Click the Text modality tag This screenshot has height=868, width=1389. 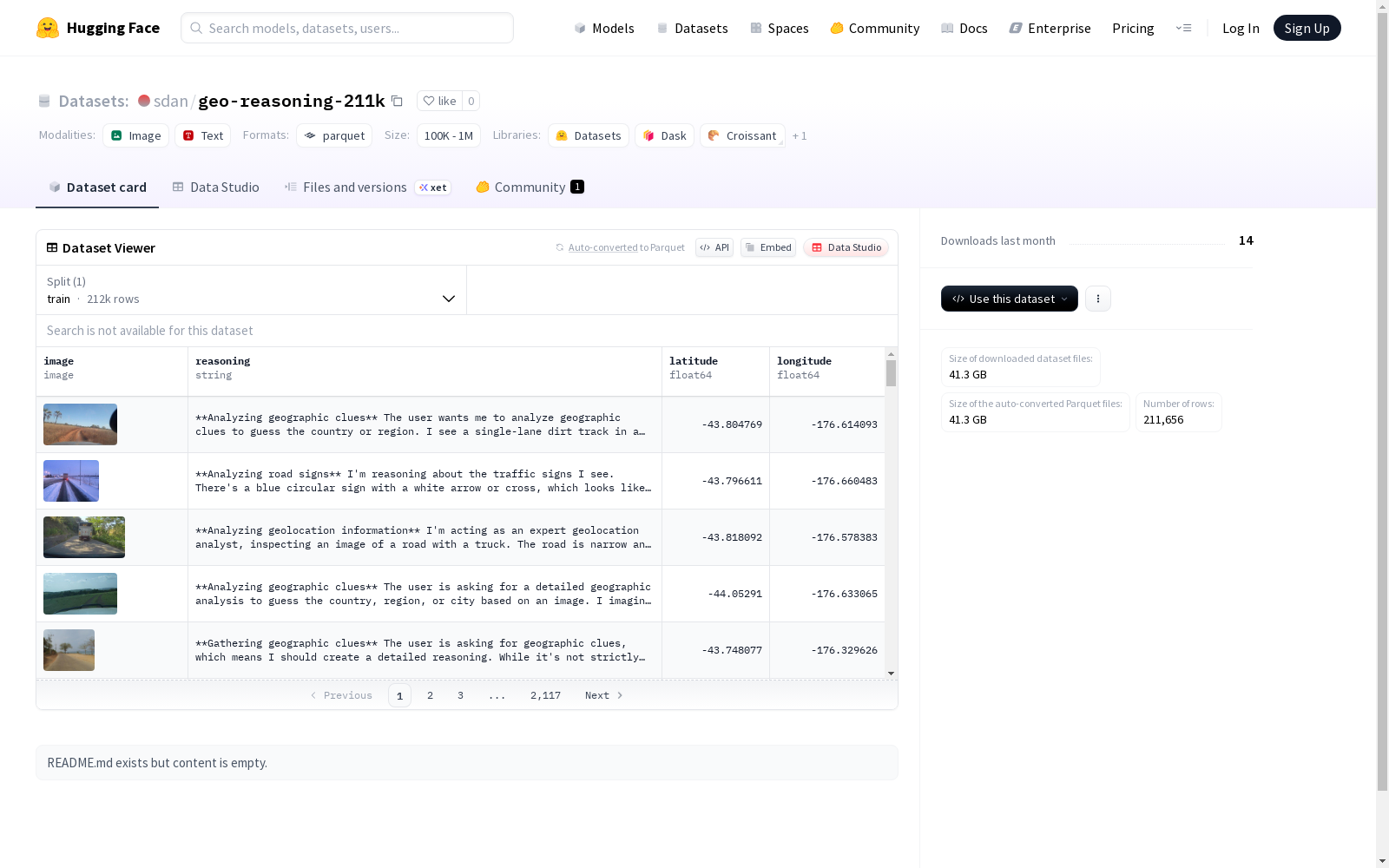pyautogui.click(x=203, y=135)
